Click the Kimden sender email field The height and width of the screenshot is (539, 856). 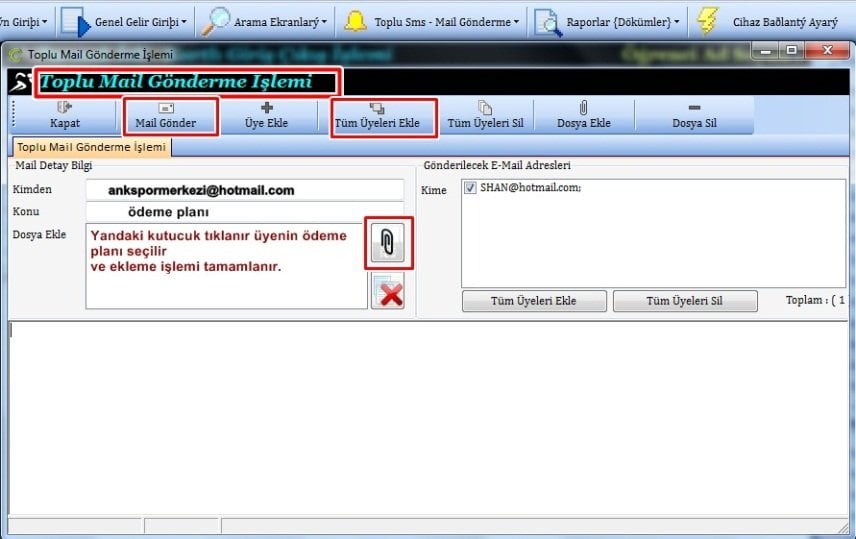pos(244,190)
